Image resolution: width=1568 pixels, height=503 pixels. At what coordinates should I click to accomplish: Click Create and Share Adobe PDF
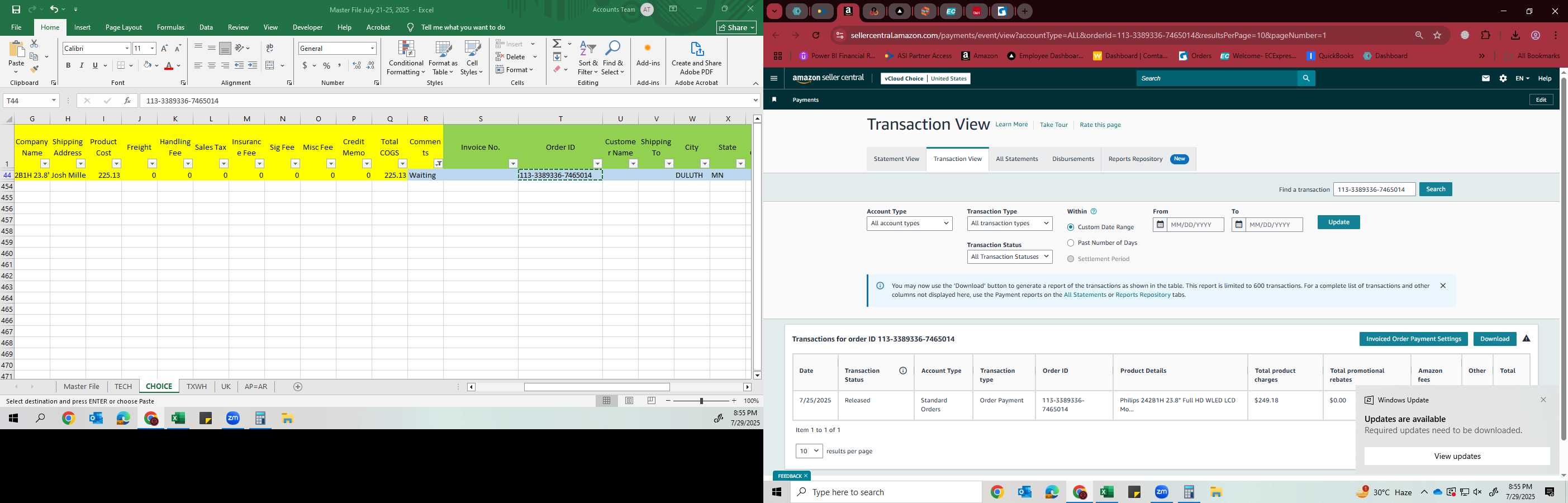(696, 58)
